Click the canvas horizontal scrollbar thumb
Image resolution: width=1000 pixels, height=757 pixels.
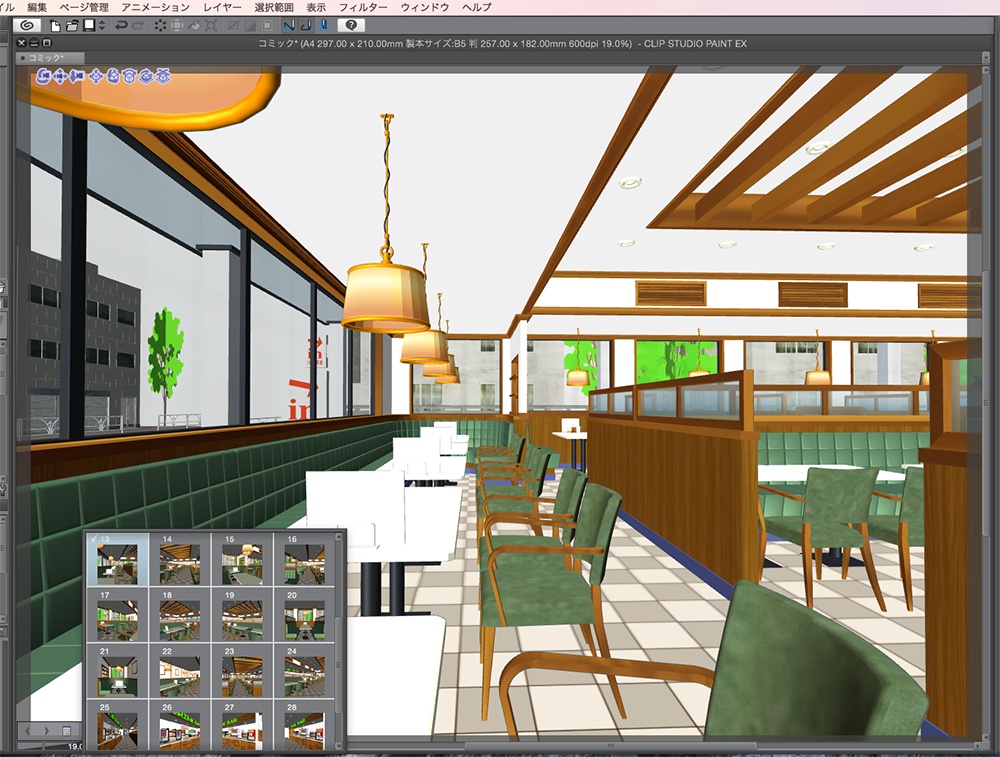pos(610,745)
